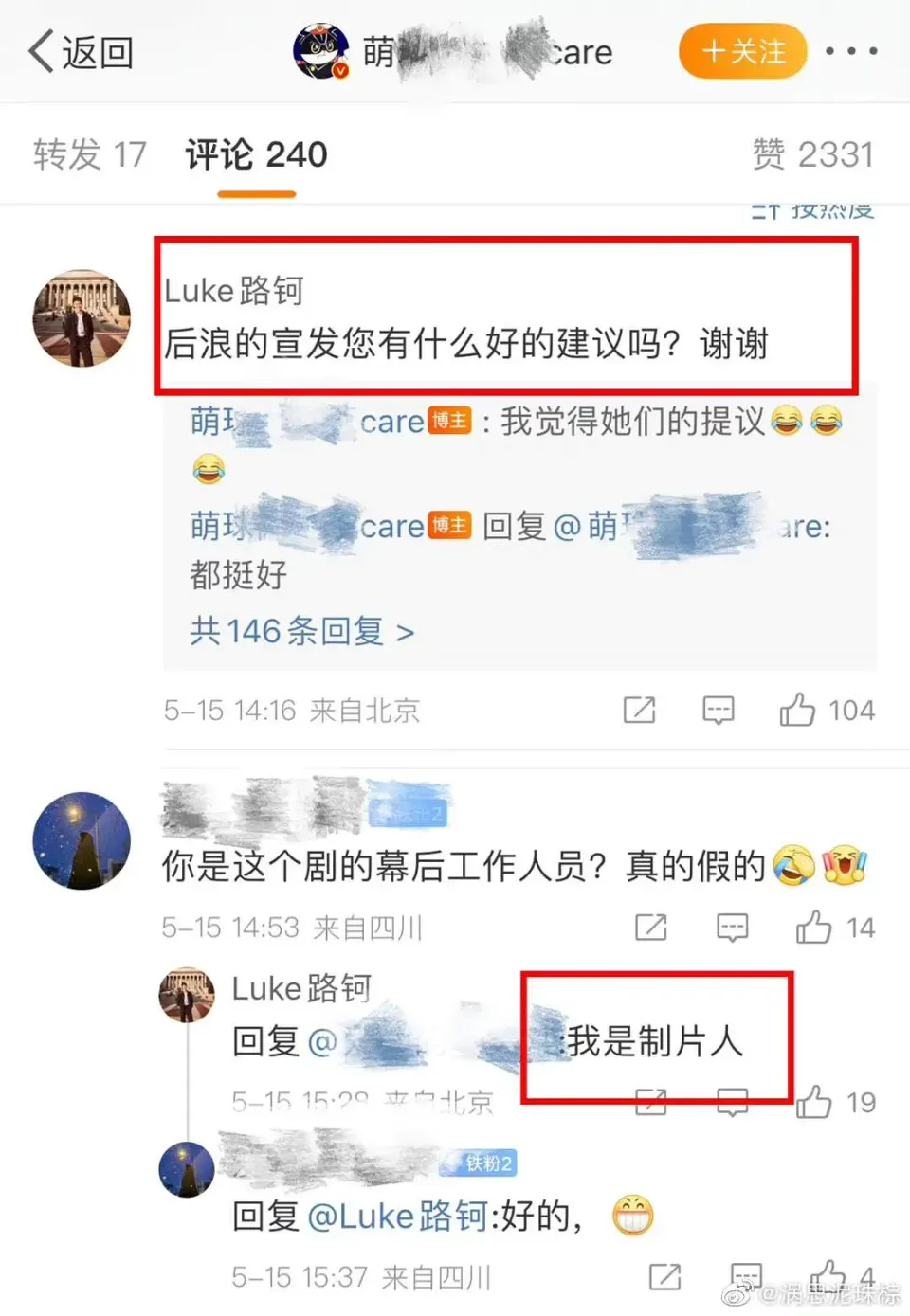Select the 评论 240 tab

[256, 153]
